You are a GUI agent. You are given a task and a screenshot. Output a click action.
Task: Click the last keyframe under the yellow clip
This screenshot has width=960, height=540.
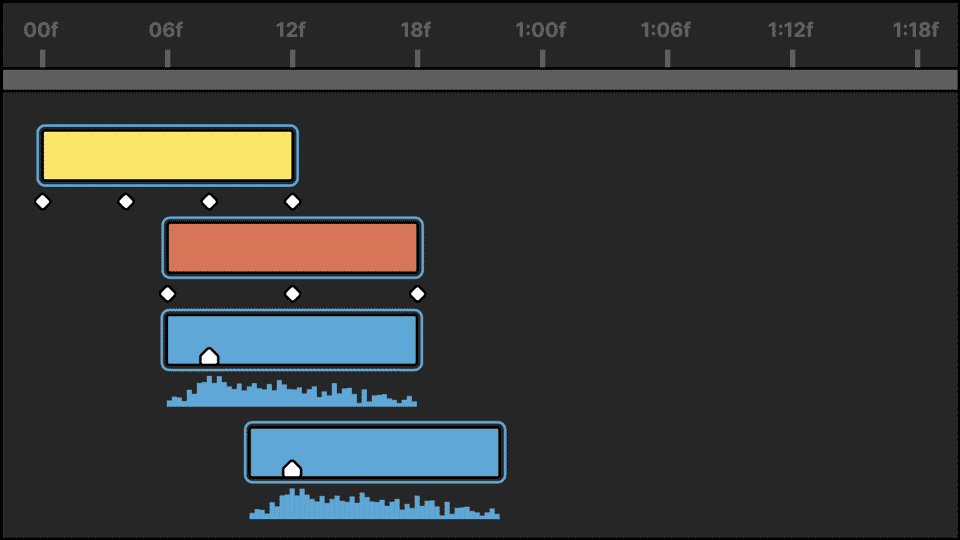pyautogui.click(x=292, y=202)
